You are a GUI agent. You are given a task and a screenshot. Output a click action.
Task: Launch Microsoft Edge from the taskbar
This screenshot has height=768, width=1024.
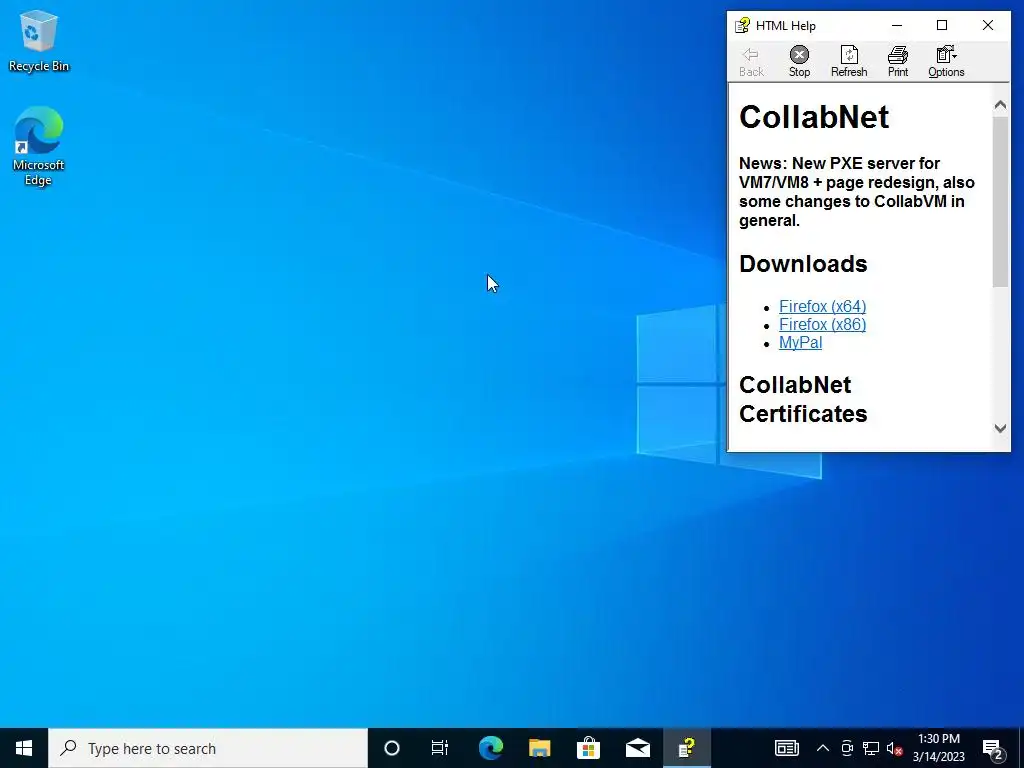490,748
